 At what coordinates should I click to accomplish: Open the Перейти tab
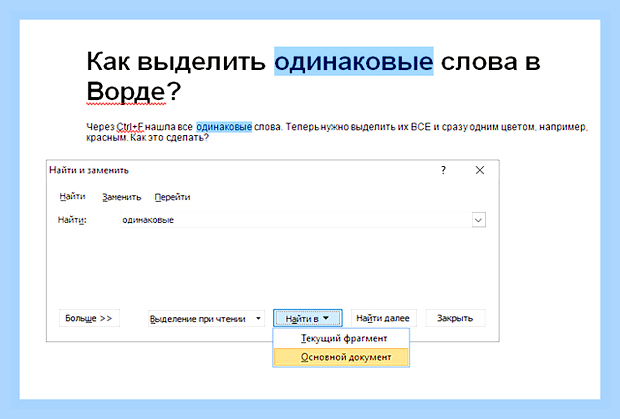coord(172,197)
